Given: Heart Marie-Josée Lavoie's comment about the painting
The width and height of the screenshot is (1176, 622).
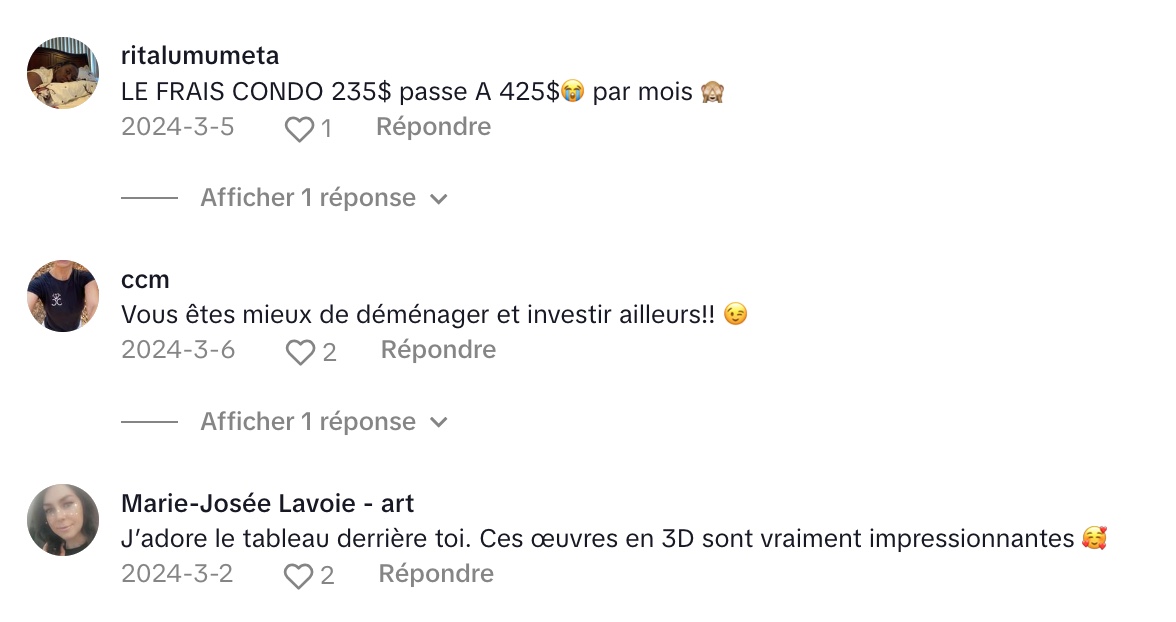Looking at the screenshot, I should (x=298, y=576).
